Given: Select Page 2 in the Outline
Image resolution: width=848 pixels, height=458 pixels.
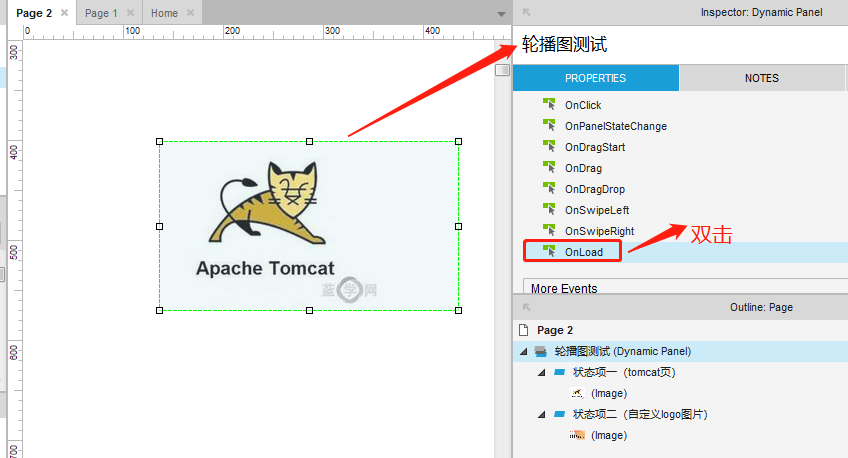Looking at the screenshot, I should pos(555,330).
